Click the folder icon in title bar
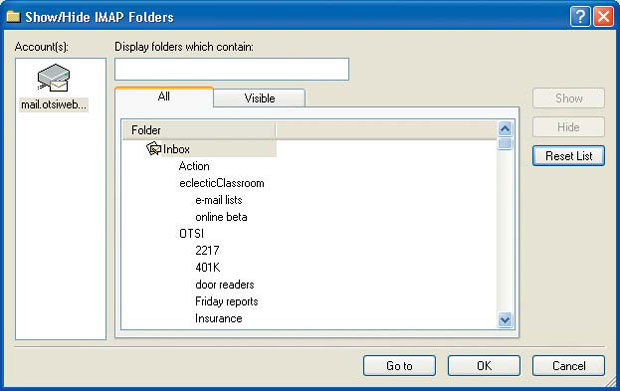This screenshot has height=391, width=620. pyautogui.click(x=13, y=17)
